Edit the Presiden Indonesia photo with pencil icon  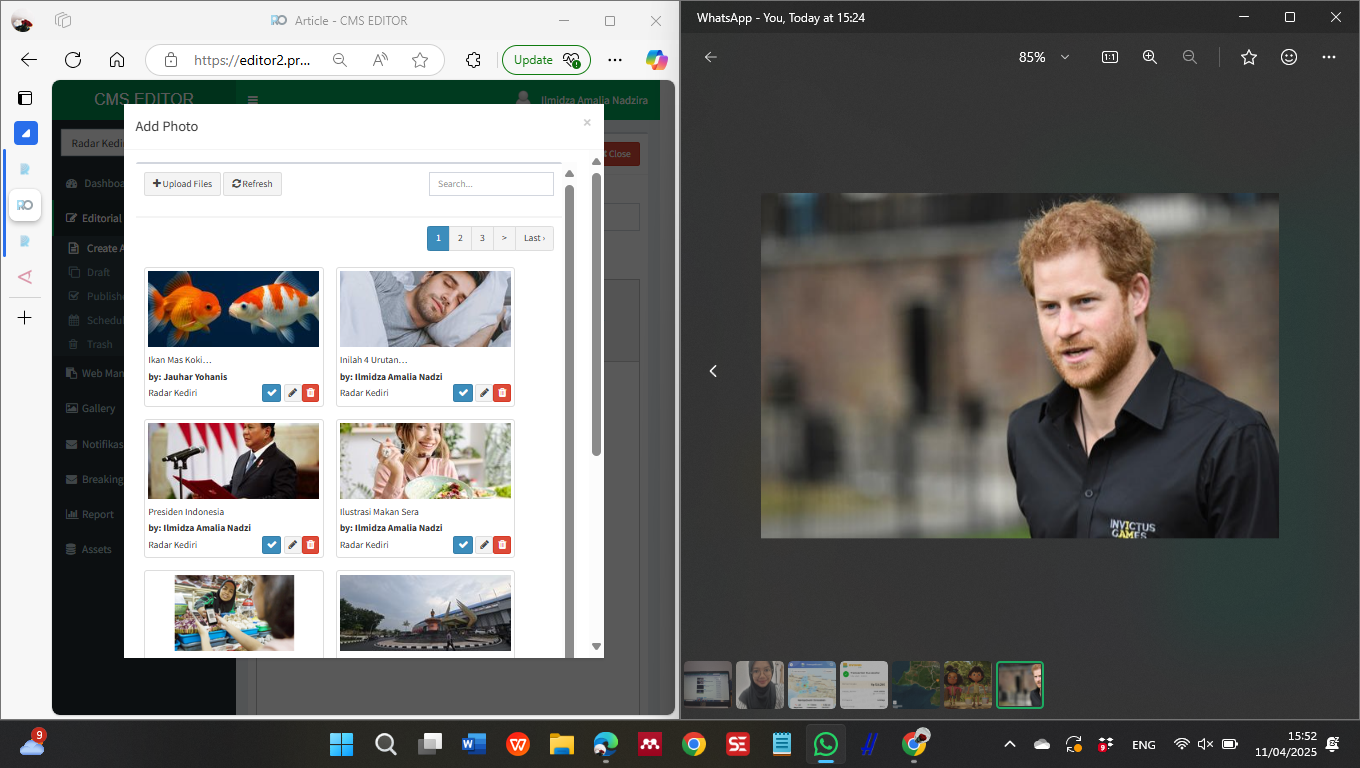(292, 545)
